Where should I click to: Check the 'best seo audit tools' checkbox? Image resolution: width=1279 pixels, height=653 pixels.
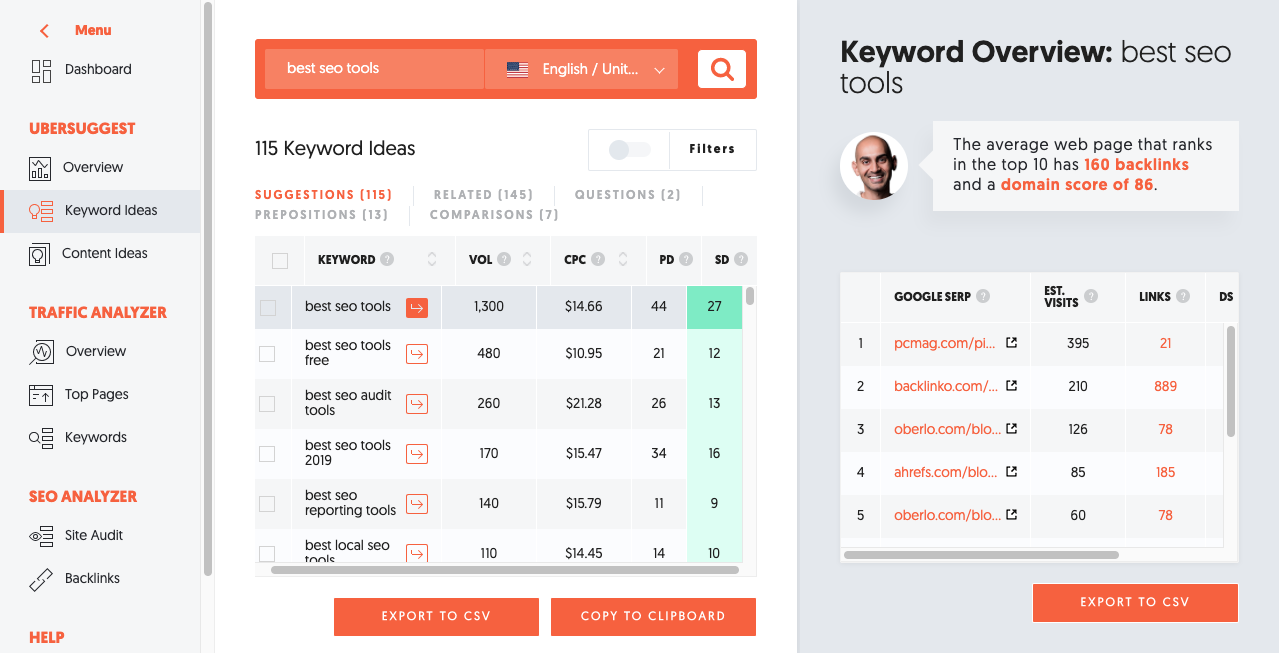pyautogui.click(x=267, y=403)
